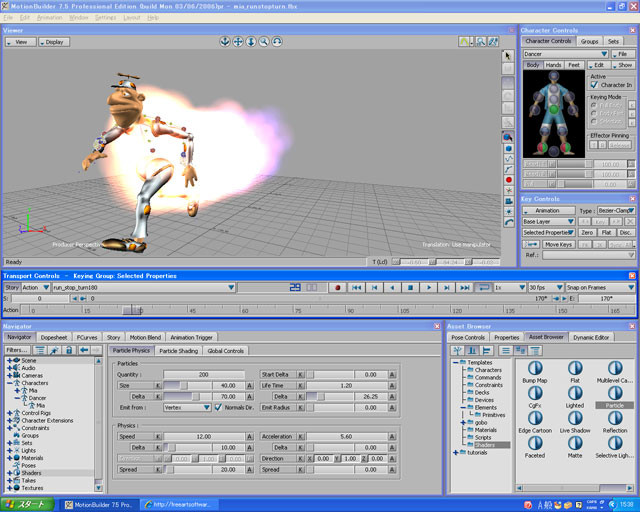Click the viewer pan (four-arrow) icon
This screenshot has height=512, width=640.
pyautogui.click(x=238, y=42)
